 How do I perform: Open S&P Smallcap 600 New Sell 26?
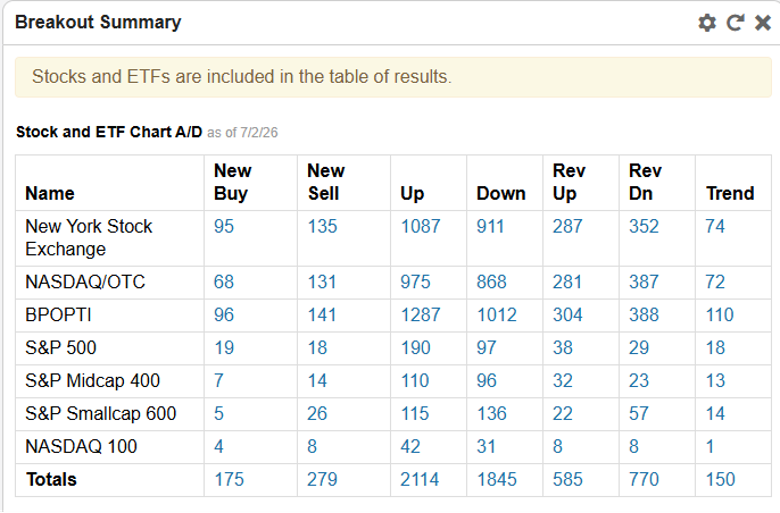tap(317, 413)
